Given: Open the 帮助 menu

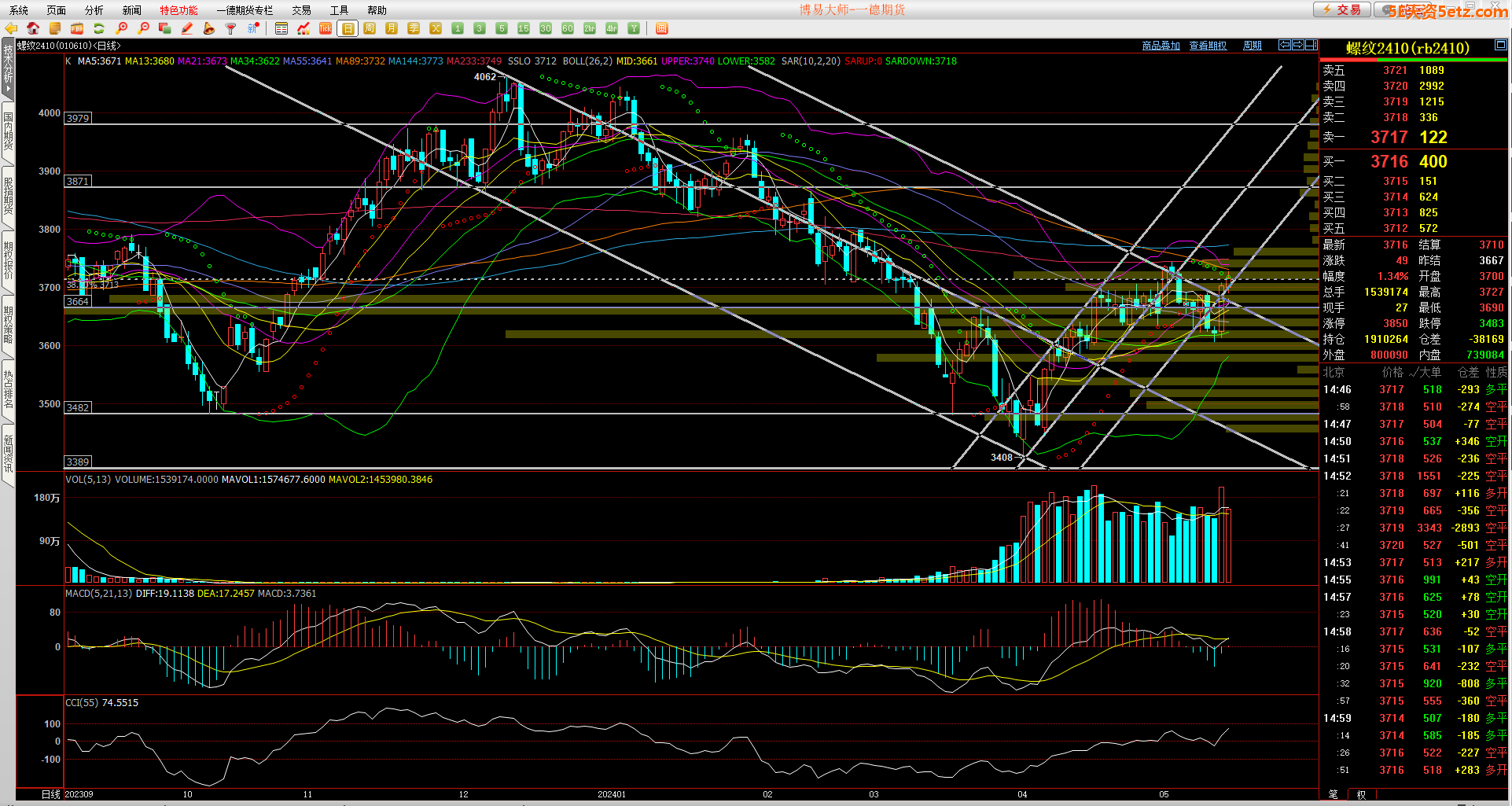Looking at the screenshot, I should pyautogui.click(x=377, y=10).
